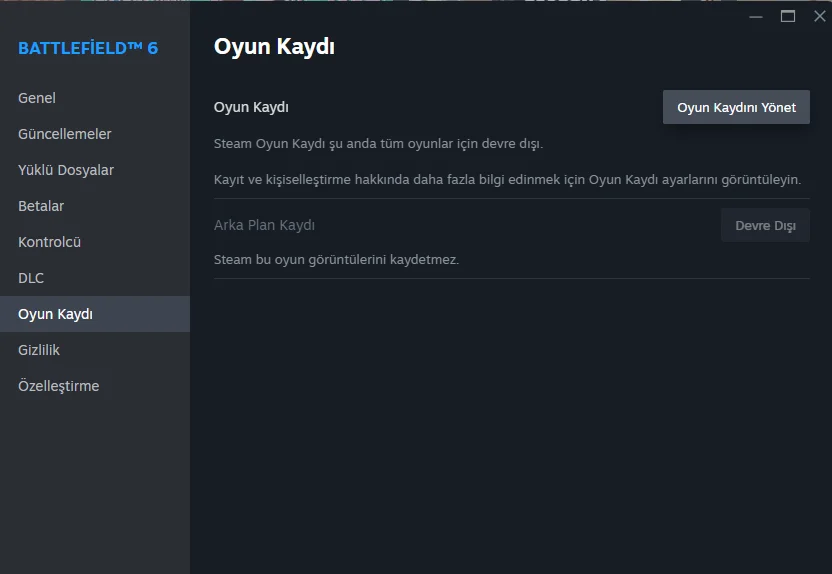
Task: Select Yüklü Dosyalar in the sidebar
Action: click(95, 170)
